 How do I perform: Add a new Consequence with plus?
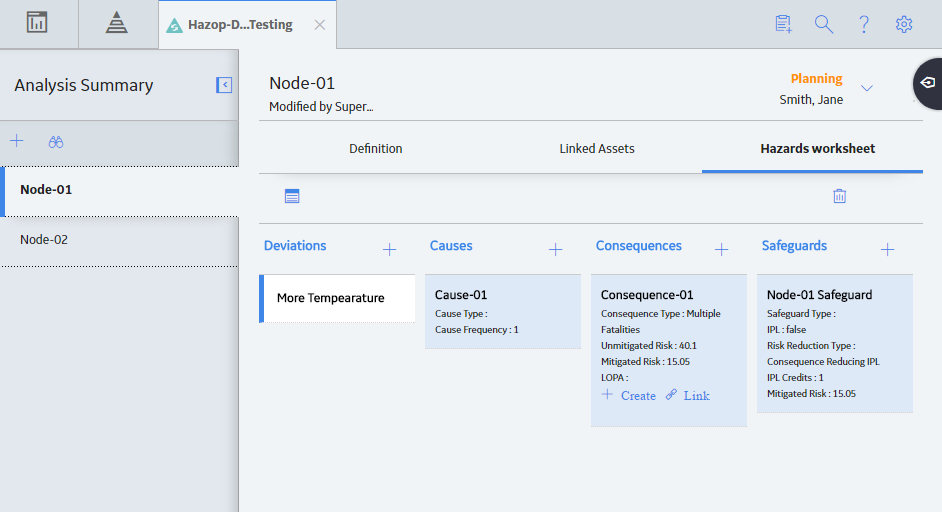click(x=721, y=249)
